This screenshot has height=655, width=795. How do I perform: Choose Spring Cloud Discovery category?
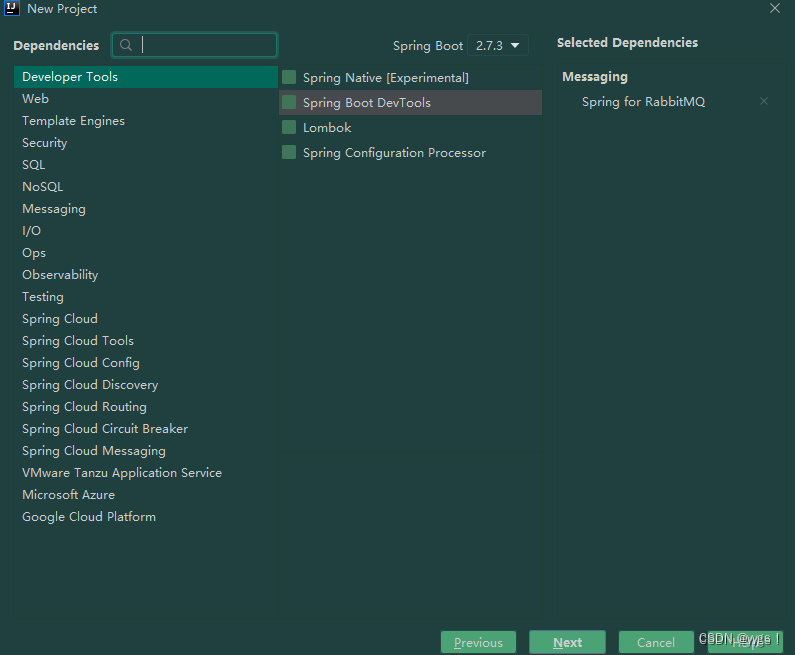pos(146,385)
